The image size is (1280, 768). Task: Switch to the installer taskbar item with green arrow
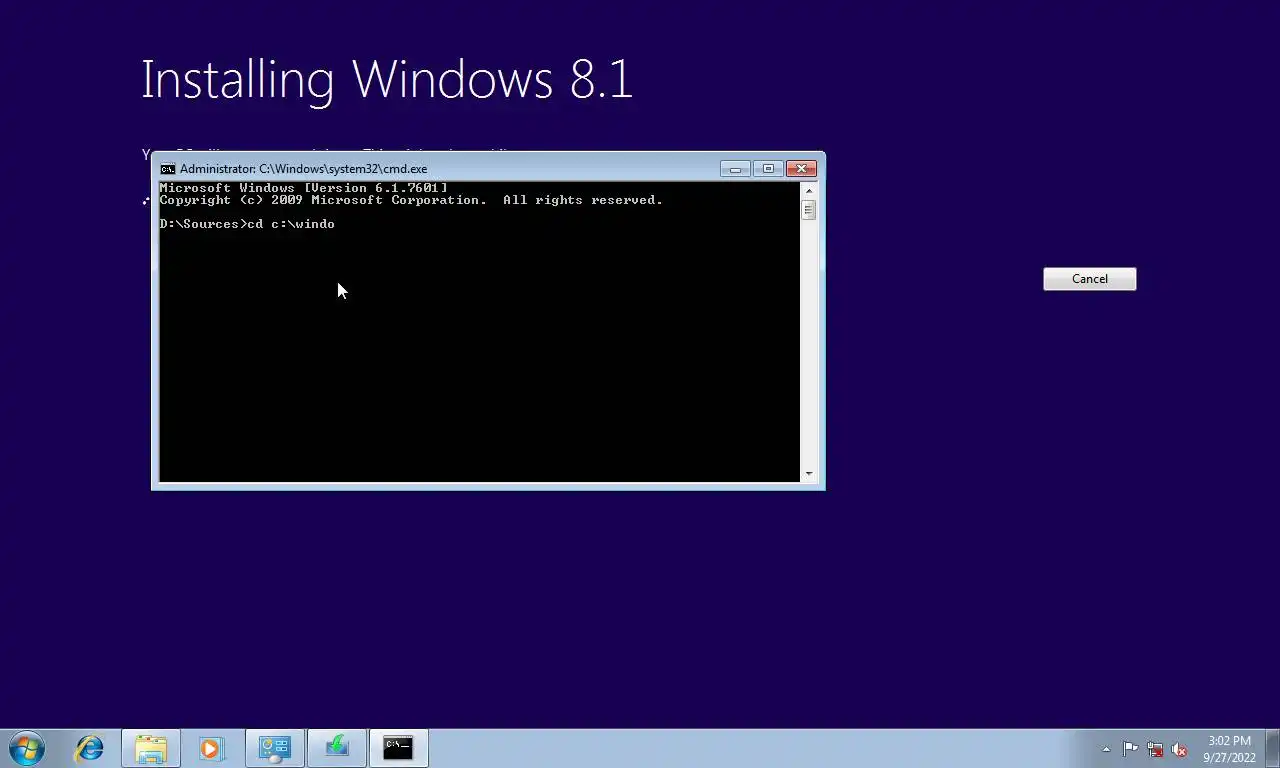(337, 748)
